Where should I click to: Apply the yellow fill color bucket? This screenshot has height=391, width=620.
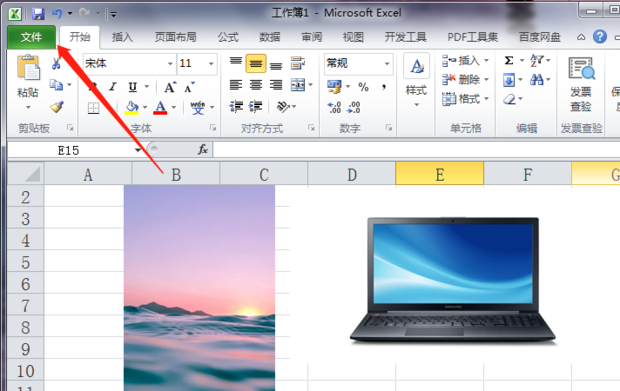click(x=132, y=107)
